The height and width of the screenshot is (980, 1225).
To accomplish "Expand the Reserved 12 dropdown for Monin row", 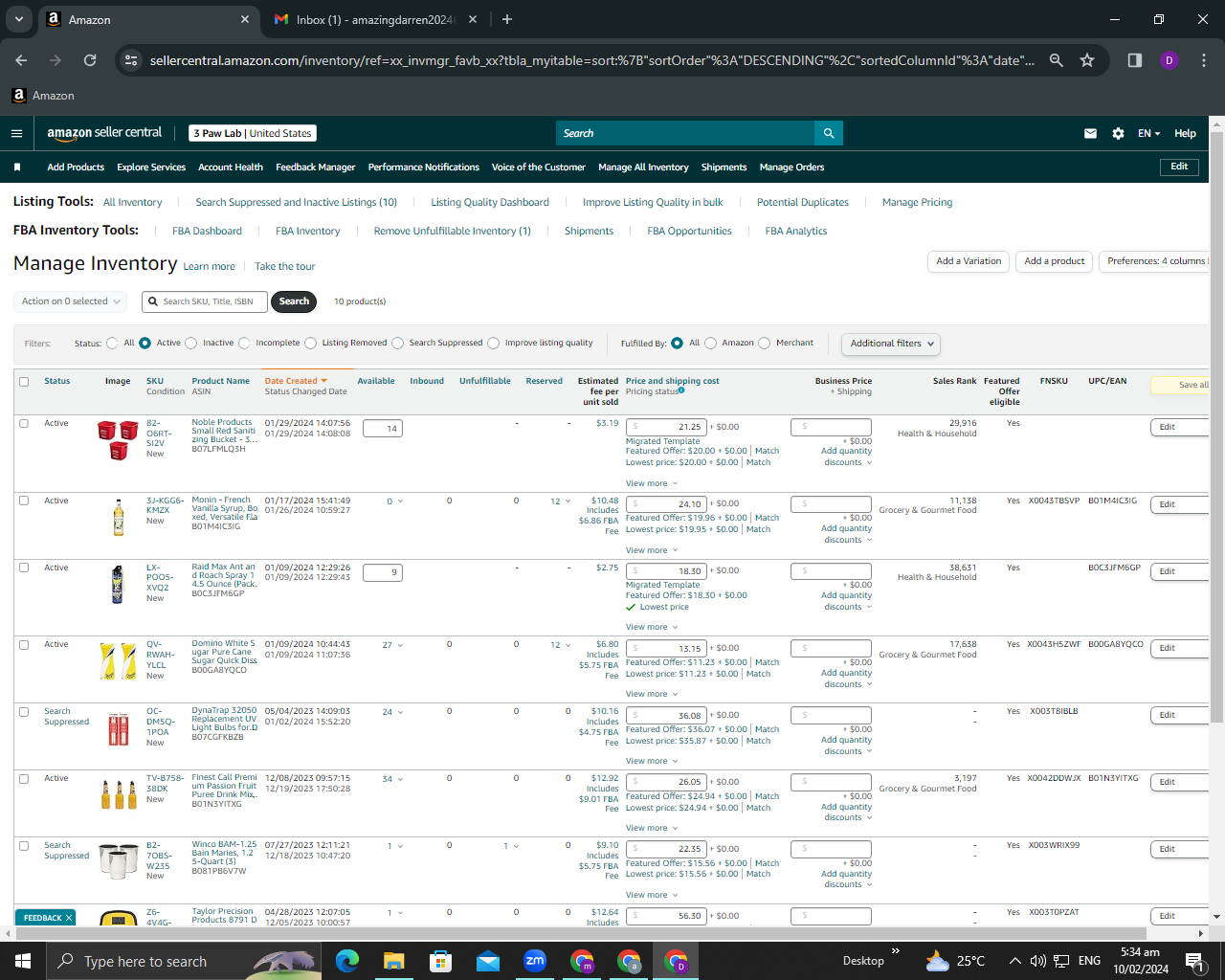I will click(x=560, y=501).
